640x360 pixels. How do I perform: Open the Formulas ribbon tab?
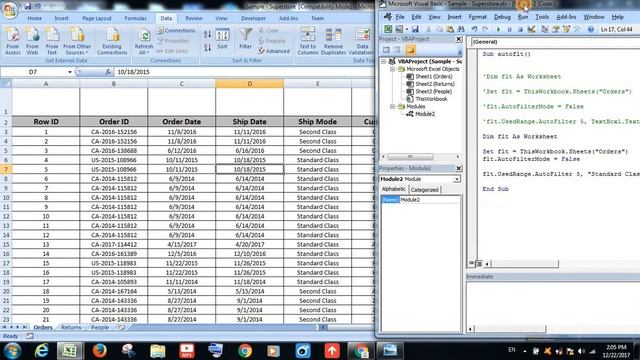point(136,18)
